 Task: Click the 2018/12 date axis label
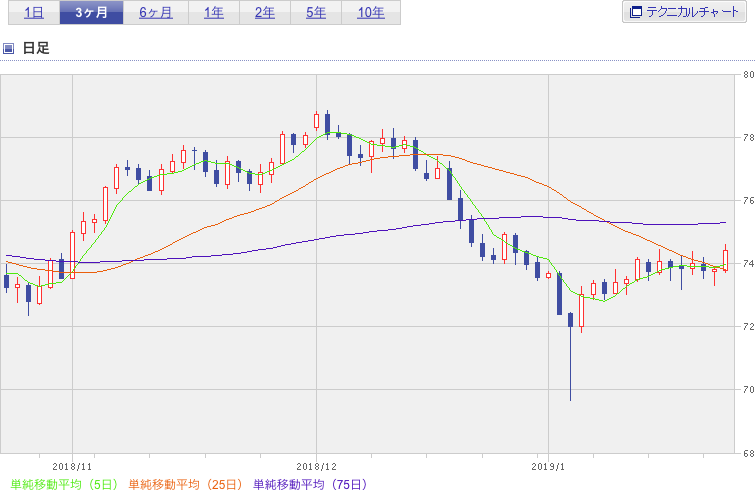[316, 467]
